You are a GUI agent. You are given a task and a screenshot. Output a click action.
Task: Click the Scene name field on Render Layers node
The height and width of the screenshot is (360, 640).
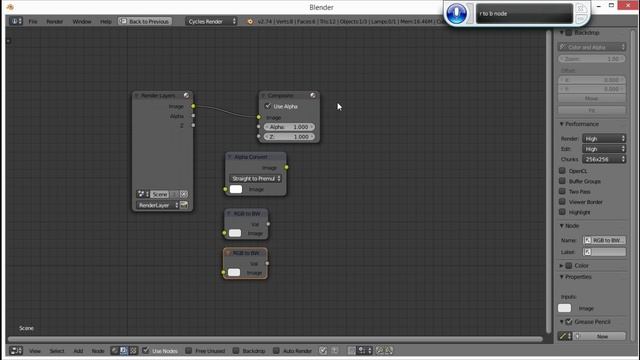pos(160,194)
